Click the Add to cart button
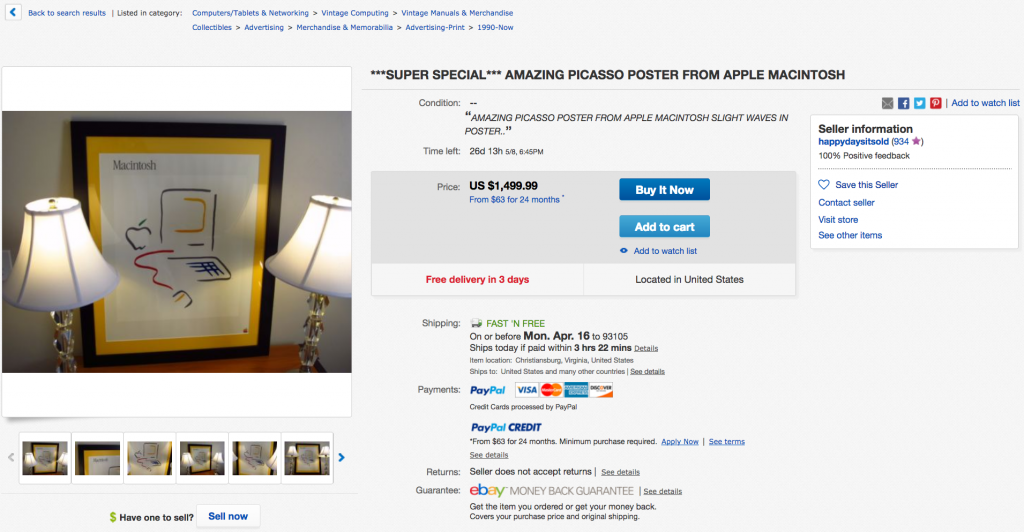The width and height of the screenshot is (1024, 532). click(664, 227)
